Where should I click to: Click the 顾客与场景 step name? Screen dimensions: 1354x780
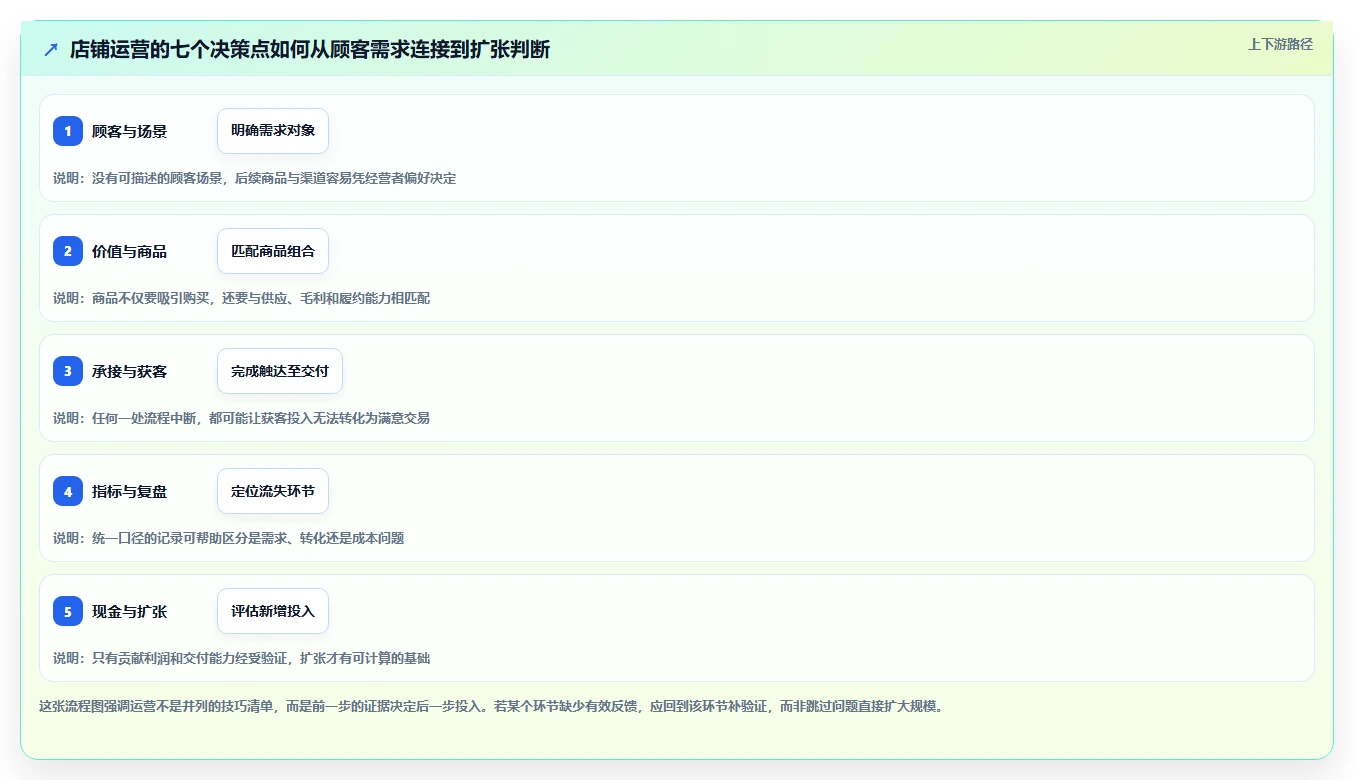click(129, 131)
